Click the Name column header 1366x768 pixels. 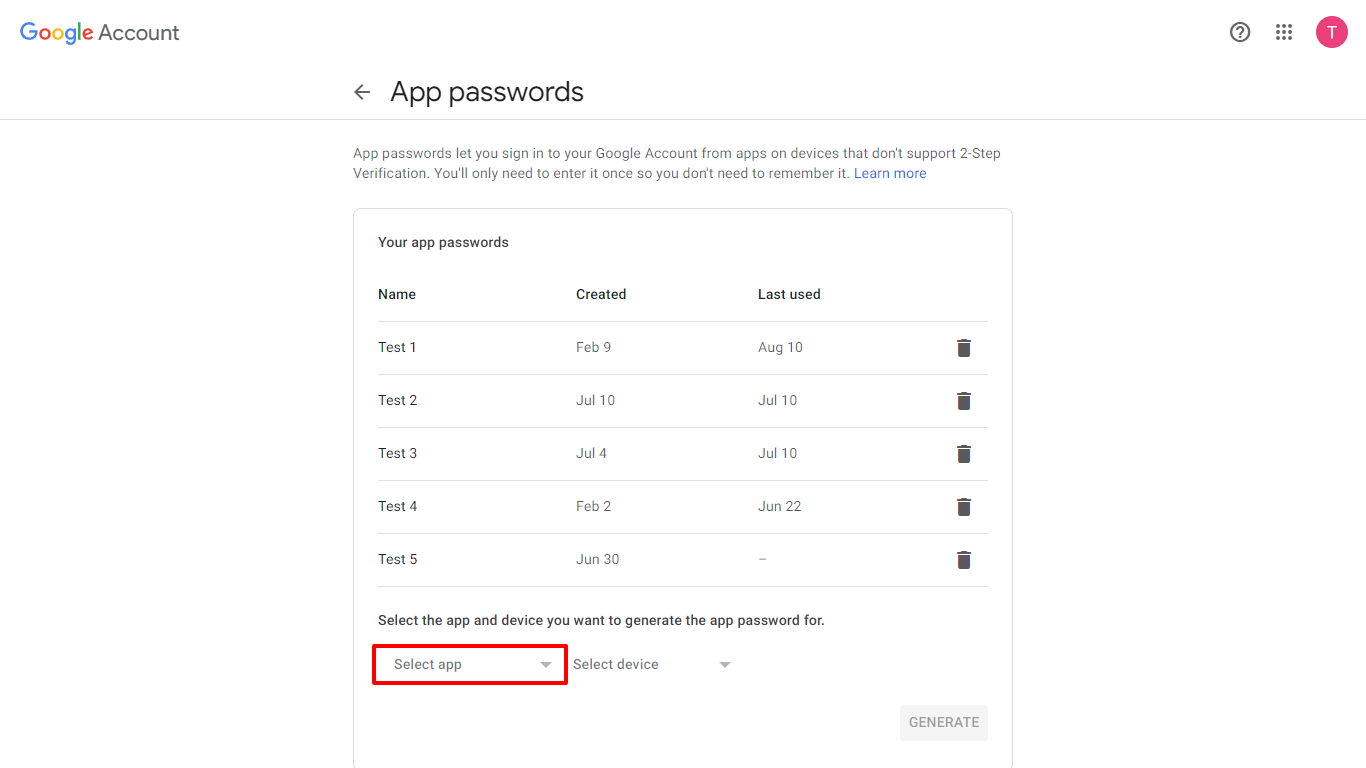pyautogui.click(x=397, y=294)
